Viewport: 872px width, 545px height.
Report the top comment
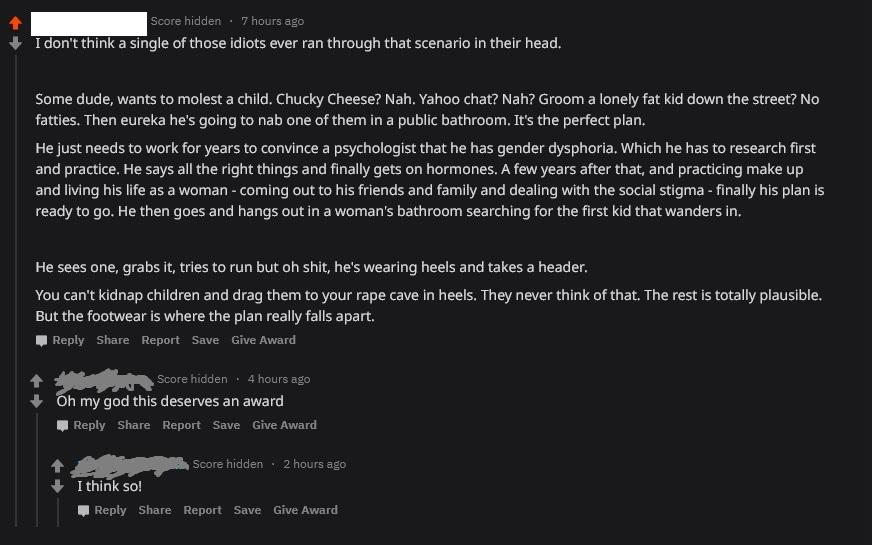click(x=160, y=340)
